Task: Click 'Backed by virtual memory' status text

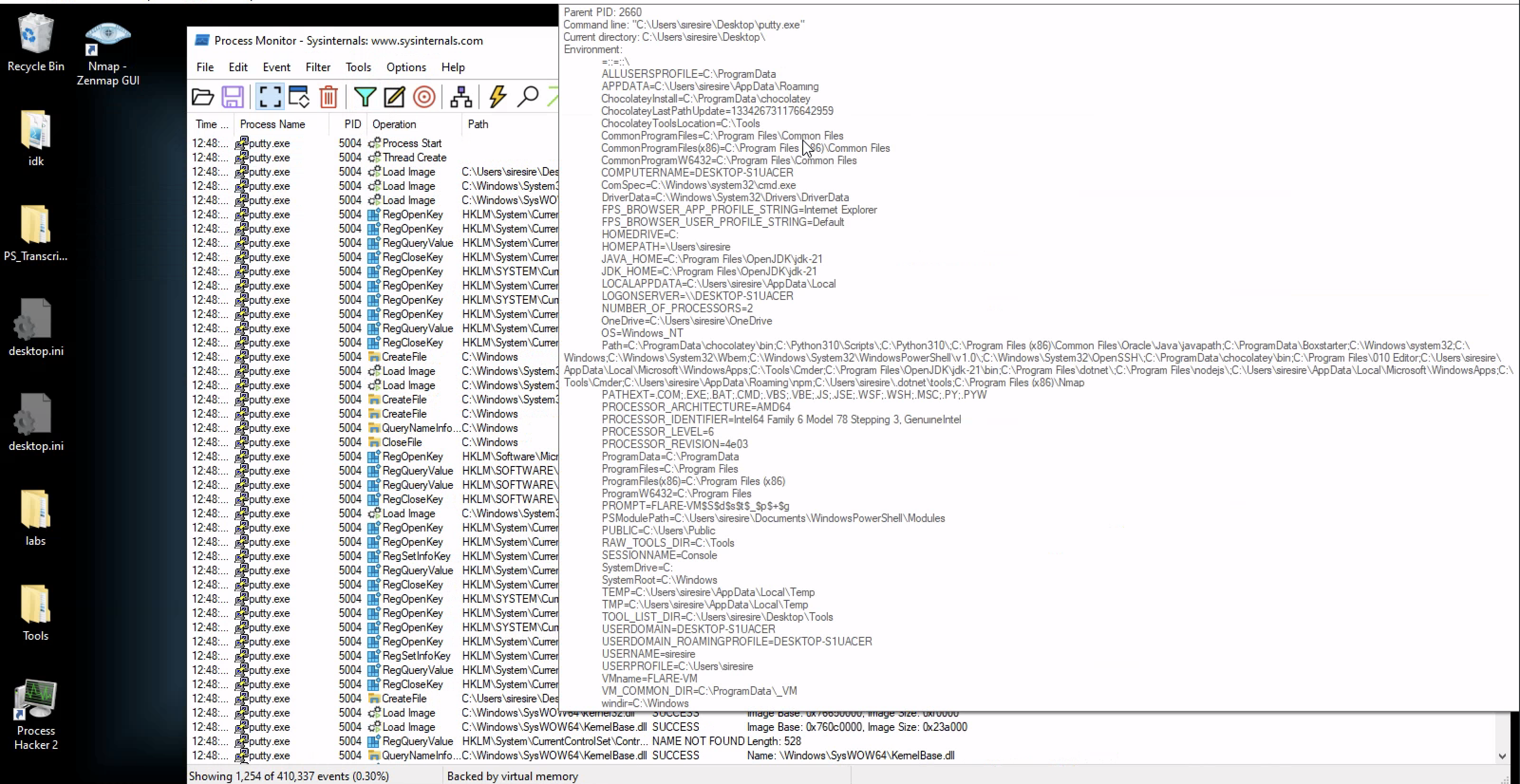Action: point(512,776)
